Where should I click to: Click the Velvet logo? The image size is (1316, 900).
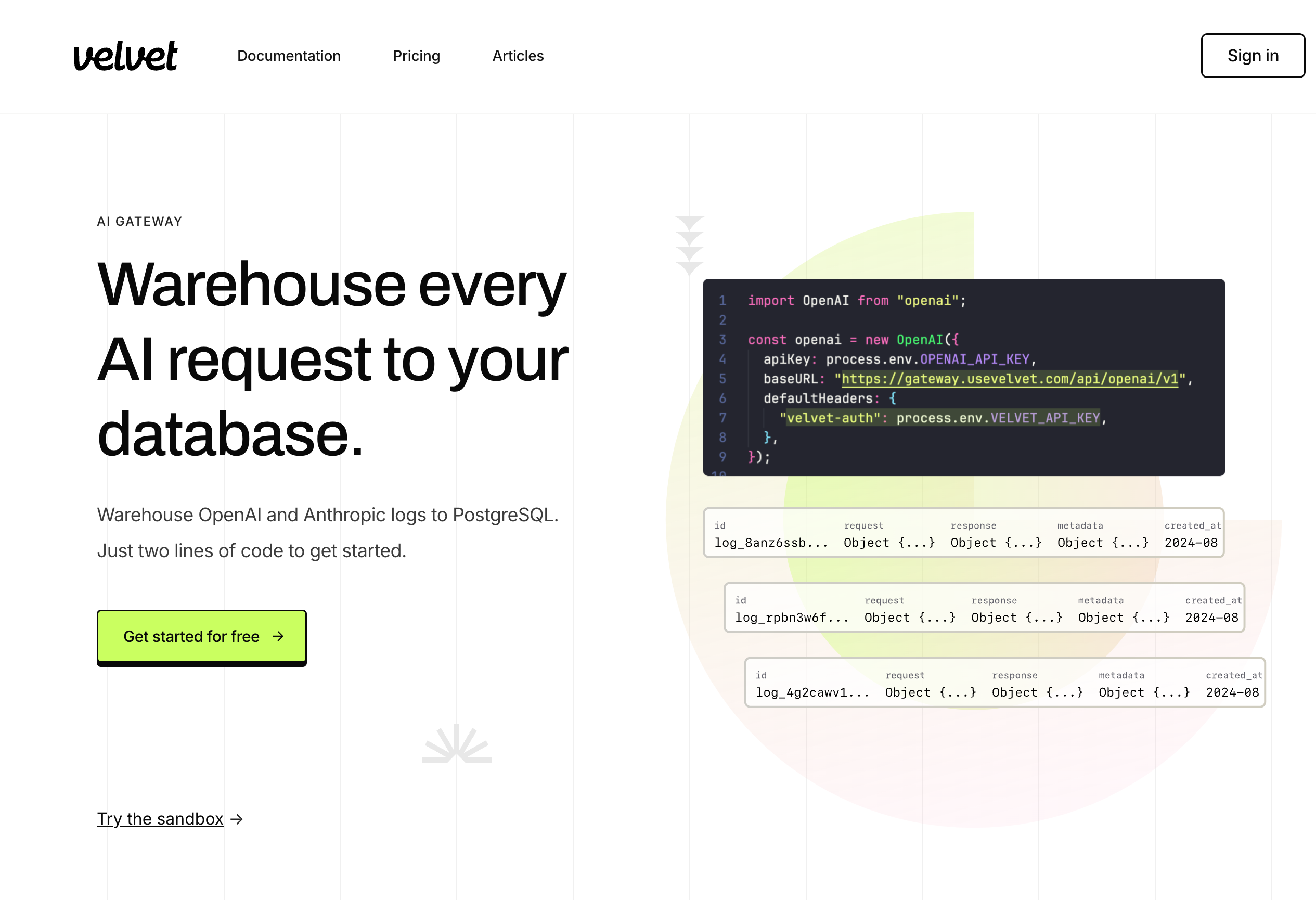click(125, 56)
